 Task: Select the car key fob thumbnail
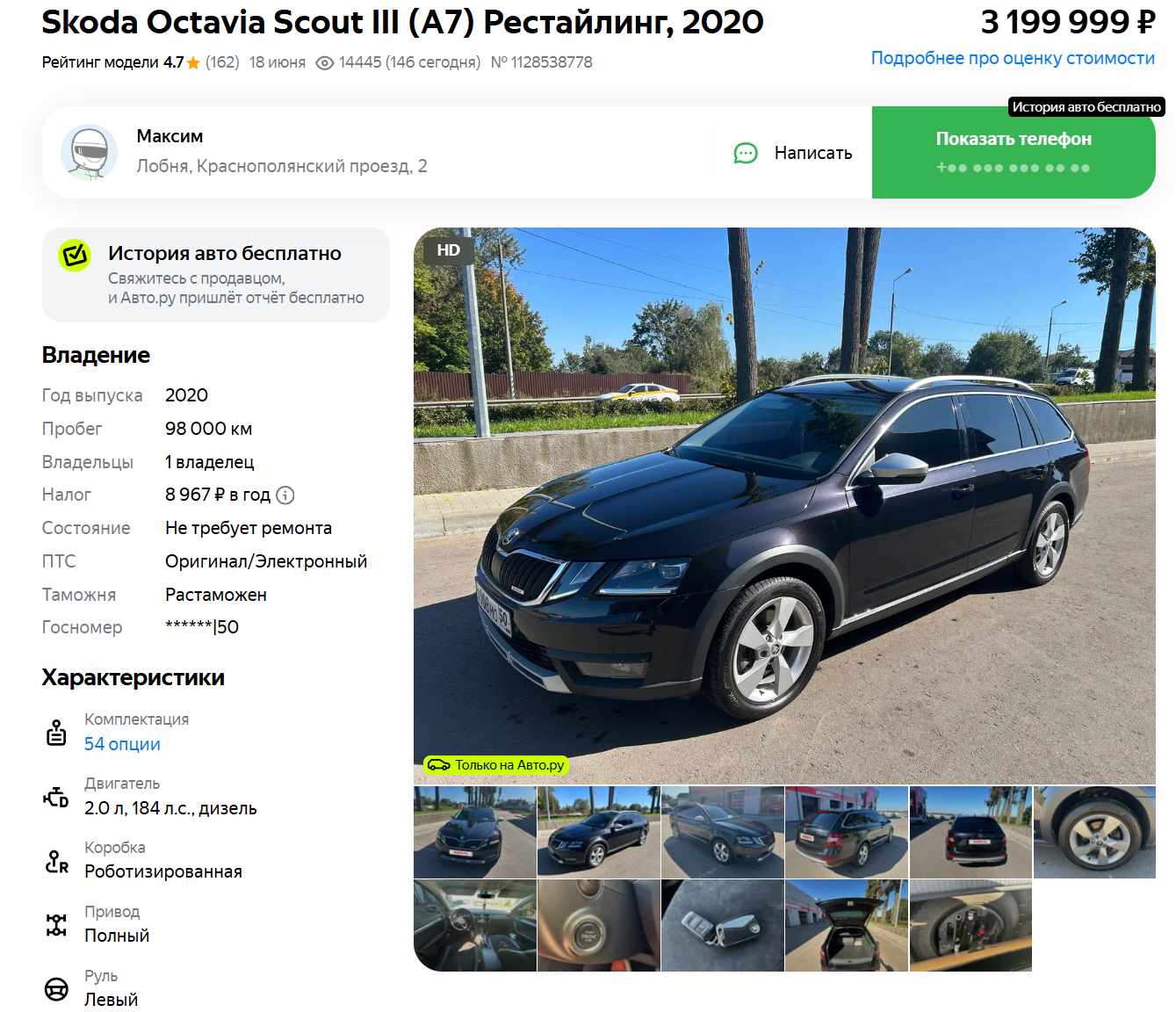(722, 926)
